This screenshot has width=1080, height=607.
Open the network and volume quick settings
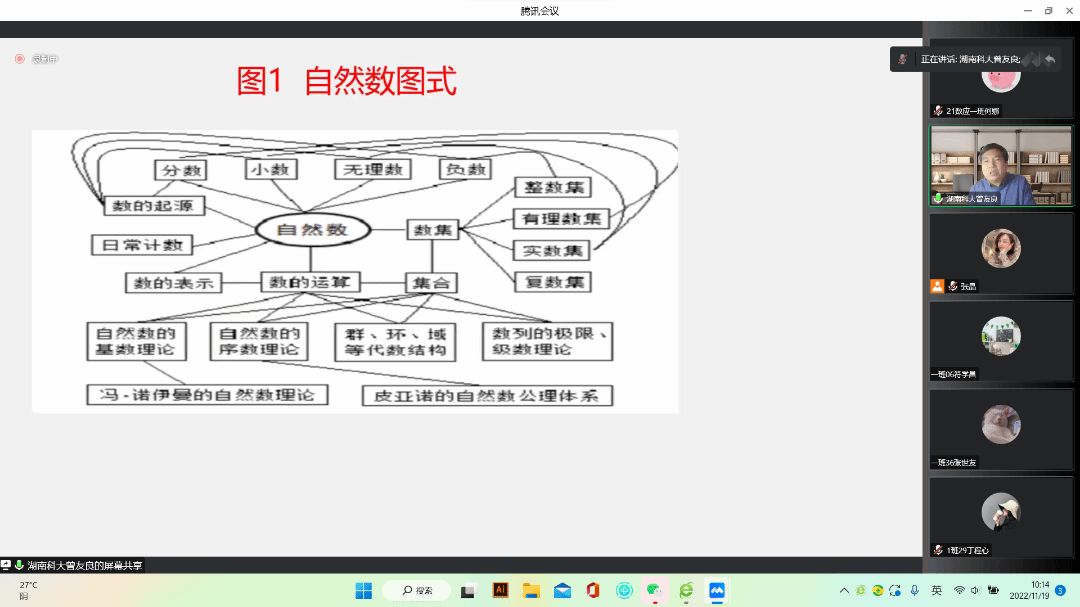[976, 591]
